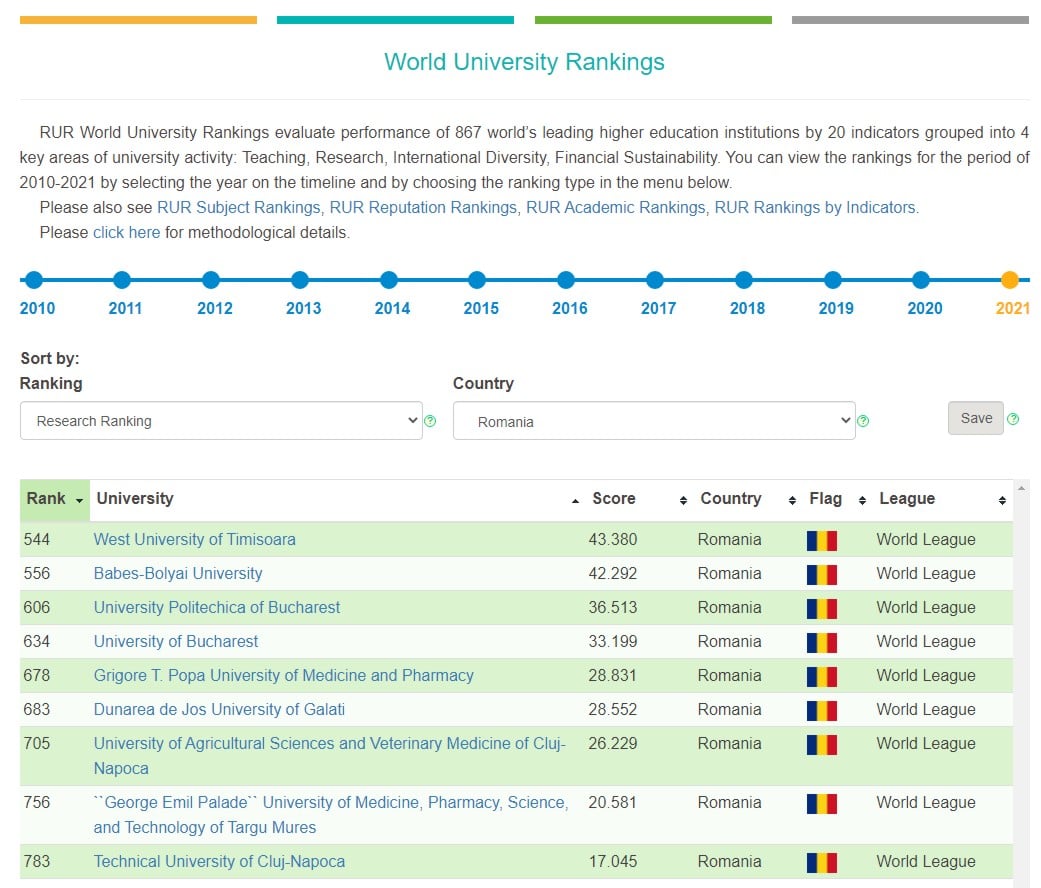Select year 2010 on the timeline

(34, 280)
